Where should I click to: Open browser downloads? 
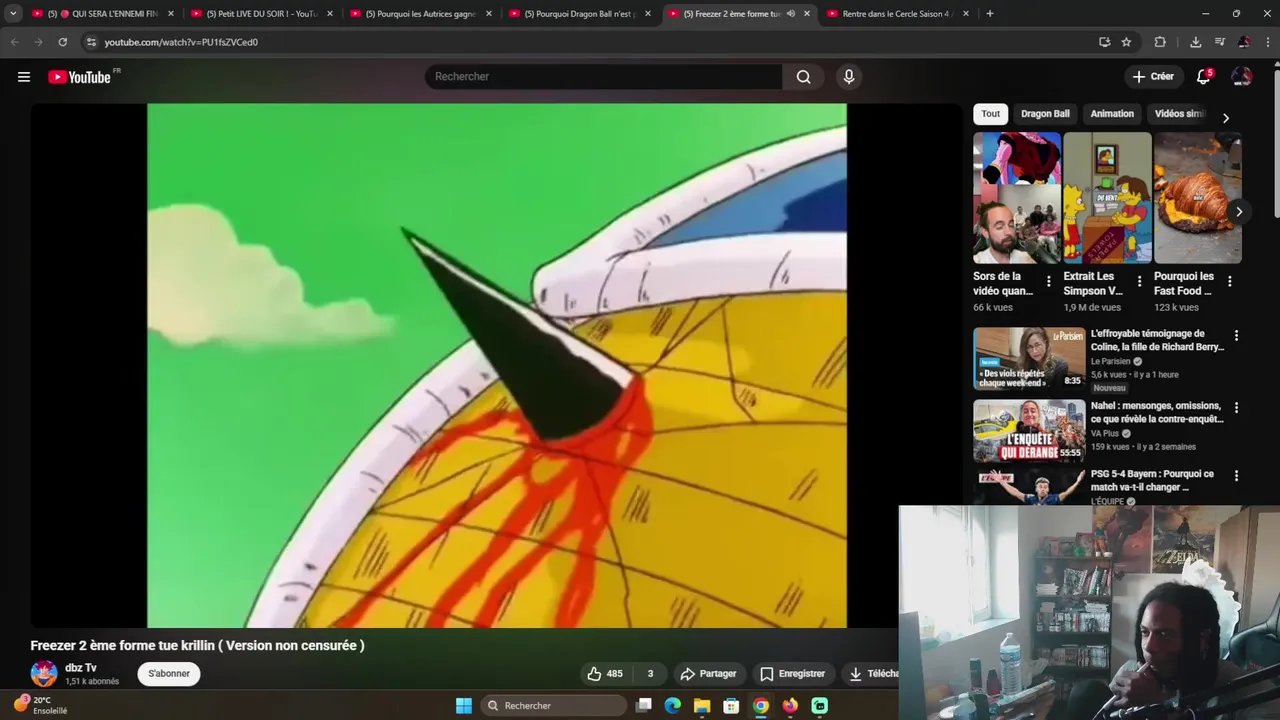[1195, 42]
